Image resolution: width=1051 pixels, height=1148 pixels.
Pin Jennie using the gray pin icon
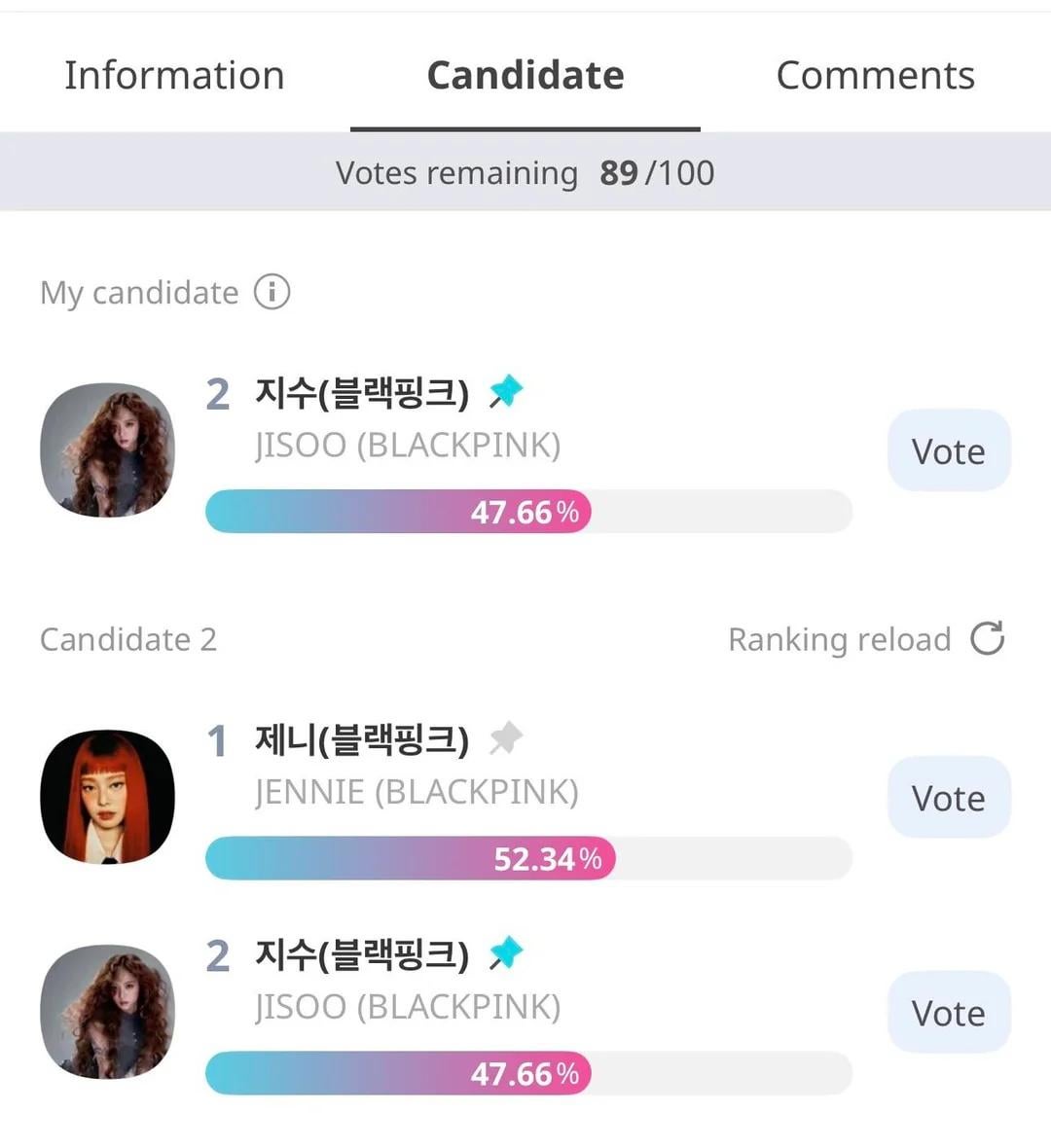pos(506,738)
